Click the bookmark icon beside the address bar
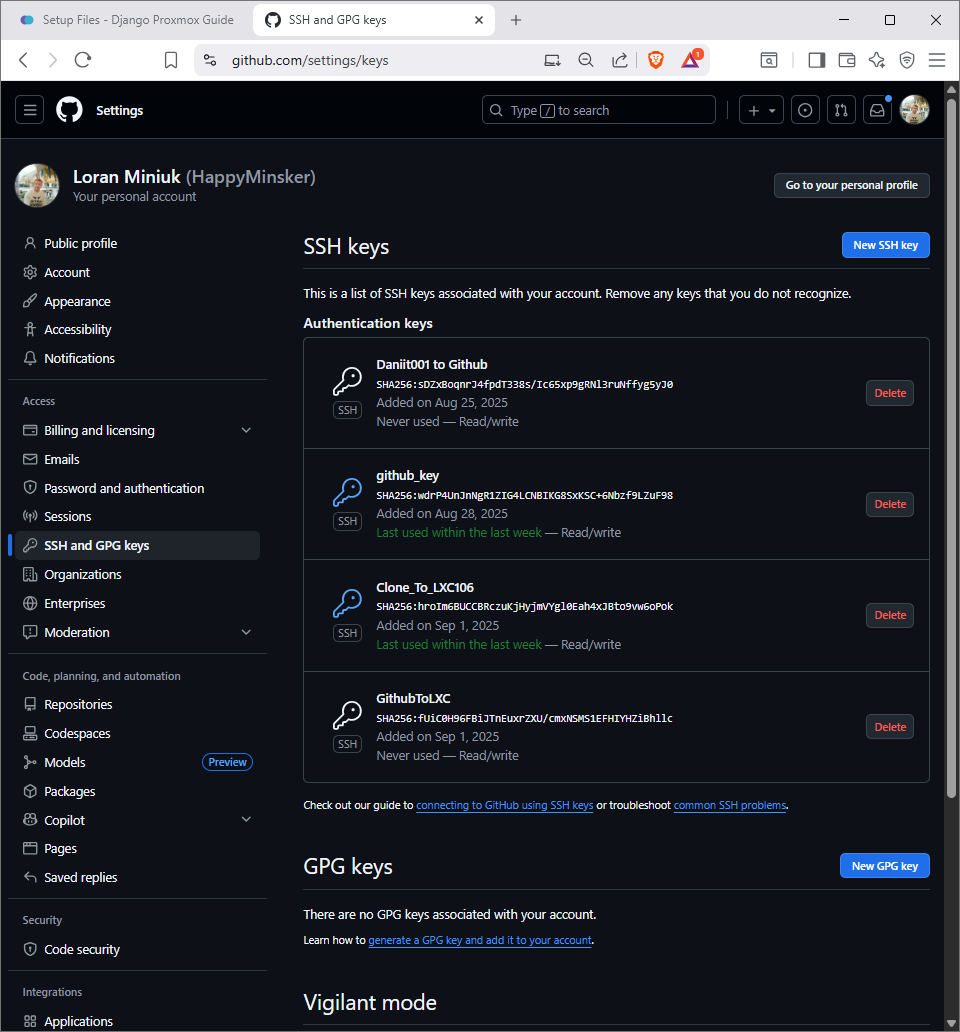 (x=170, y=60)
